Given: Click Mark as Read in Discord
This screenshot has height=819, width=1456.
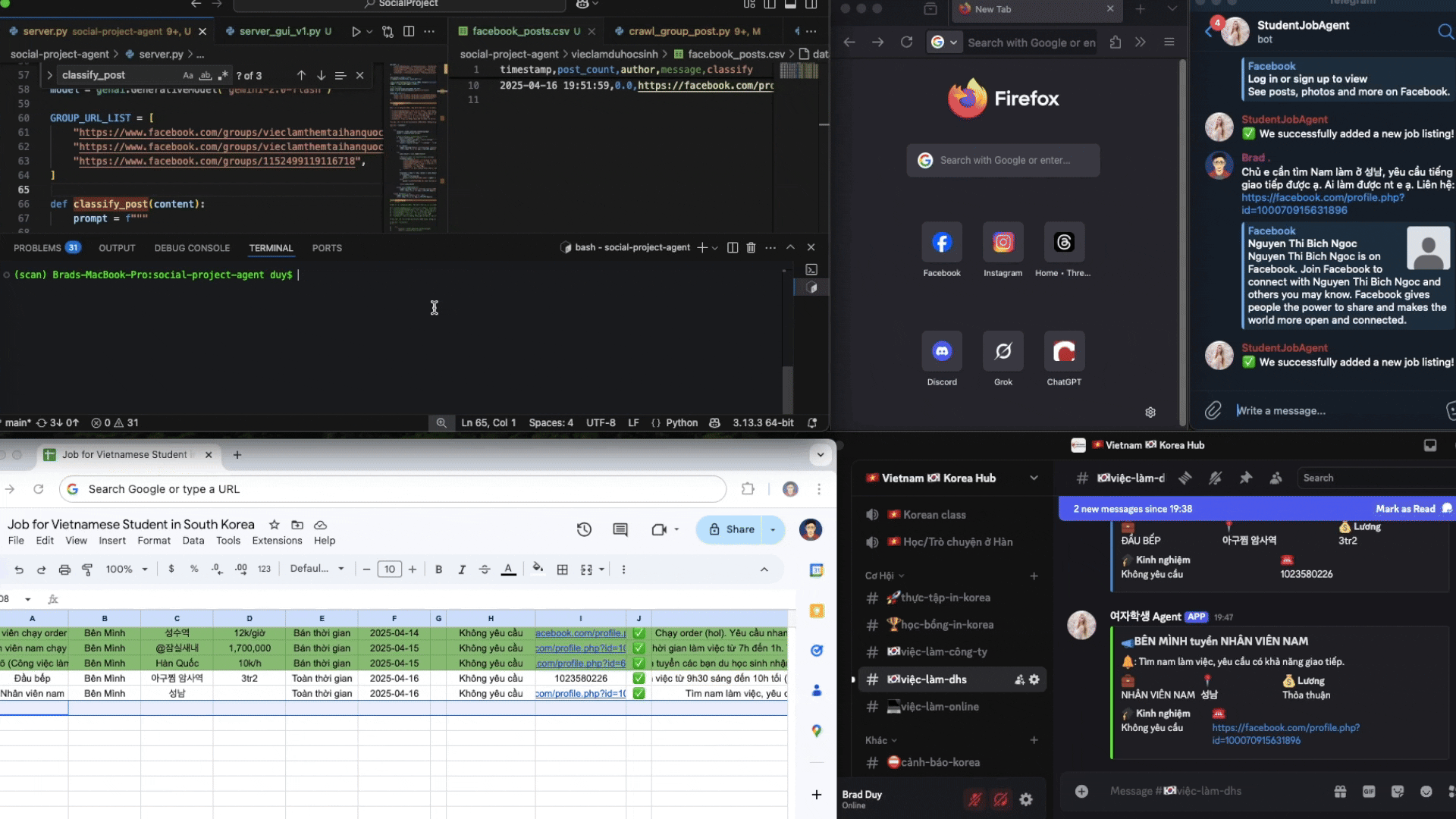Looking at the screenshot, I should point(1414,509).
